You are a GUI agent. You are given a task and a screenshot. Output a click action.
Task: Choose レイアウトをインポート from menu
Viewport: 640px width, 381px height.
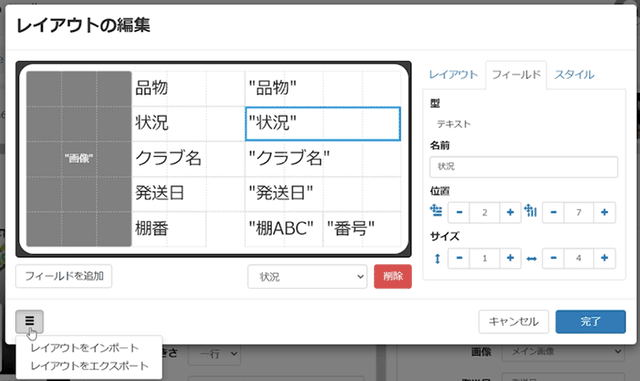pos(85,348)
